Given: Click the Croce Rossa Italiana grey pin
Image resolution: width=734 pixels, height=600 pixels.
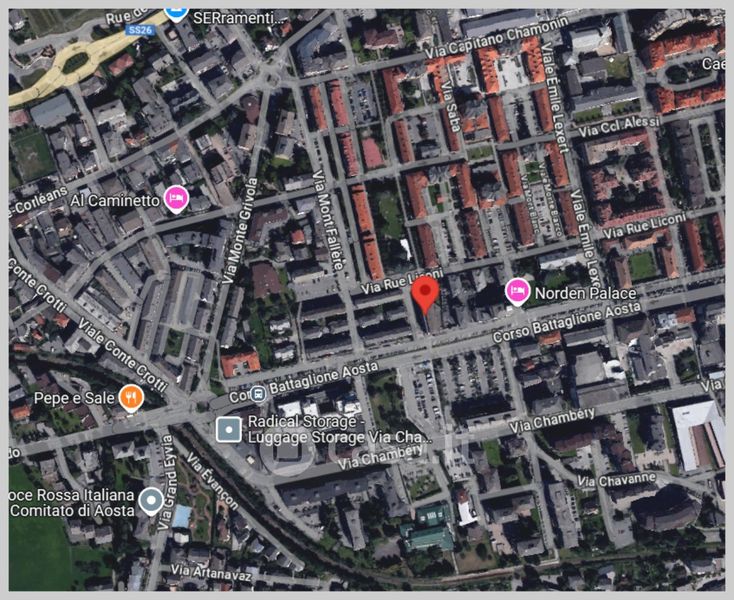Looking at the screenshot, I should (x=151, y=499).
